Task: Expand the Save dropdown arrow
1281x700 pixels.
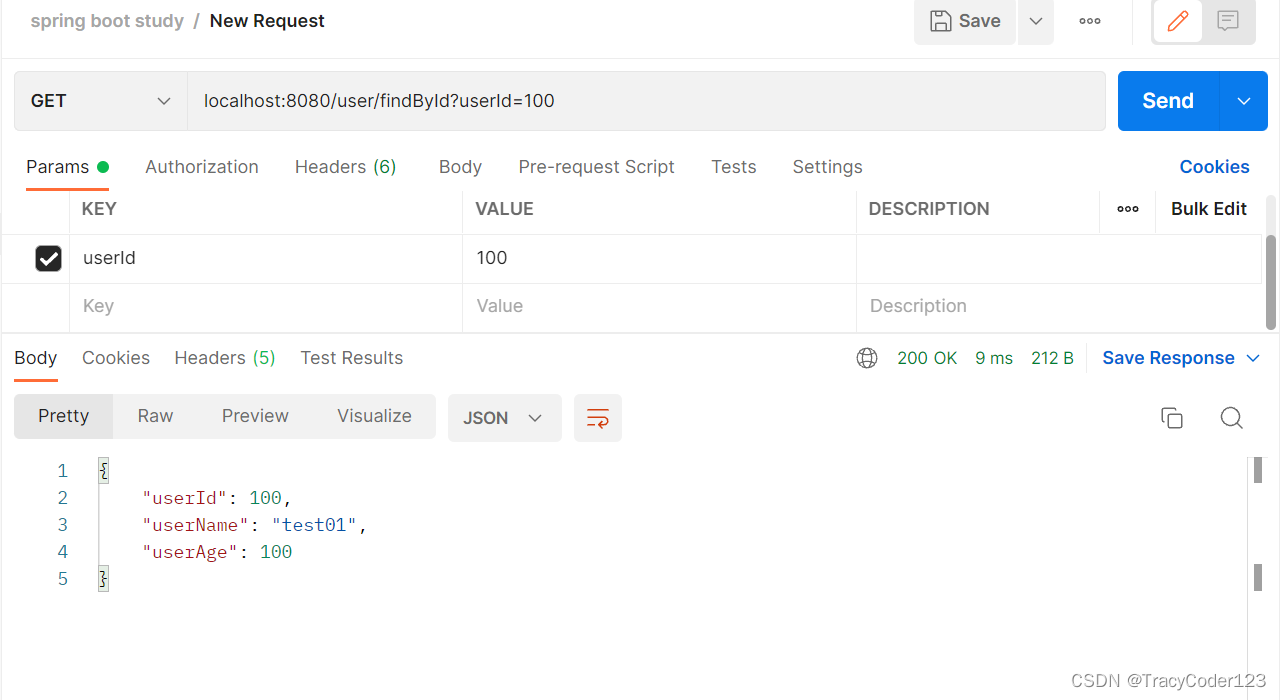Action: [1036, 21]
